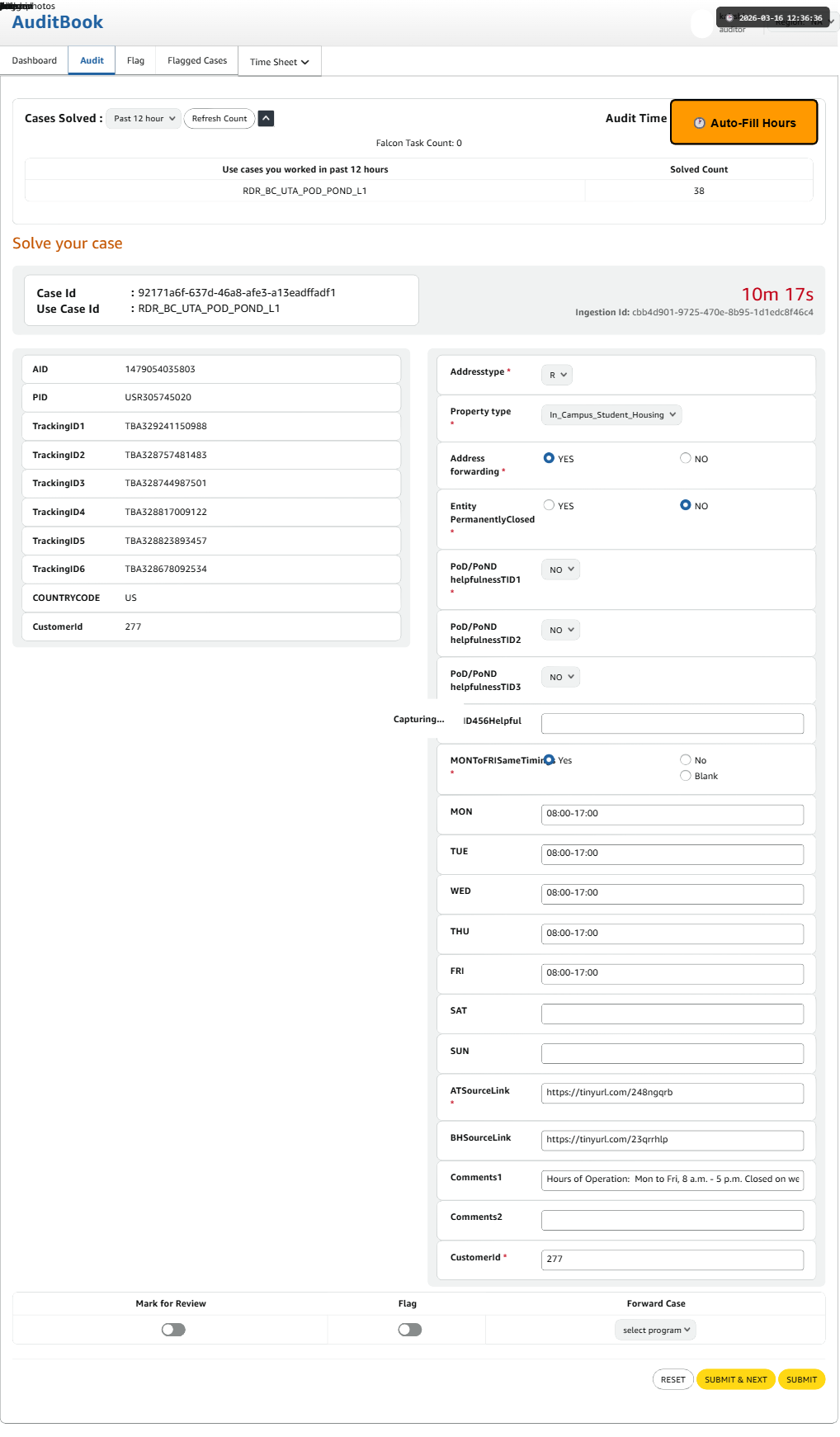Click the Refresh Count button
Image resolution: width=840 pixels, height=1437 pixels.
219,119
